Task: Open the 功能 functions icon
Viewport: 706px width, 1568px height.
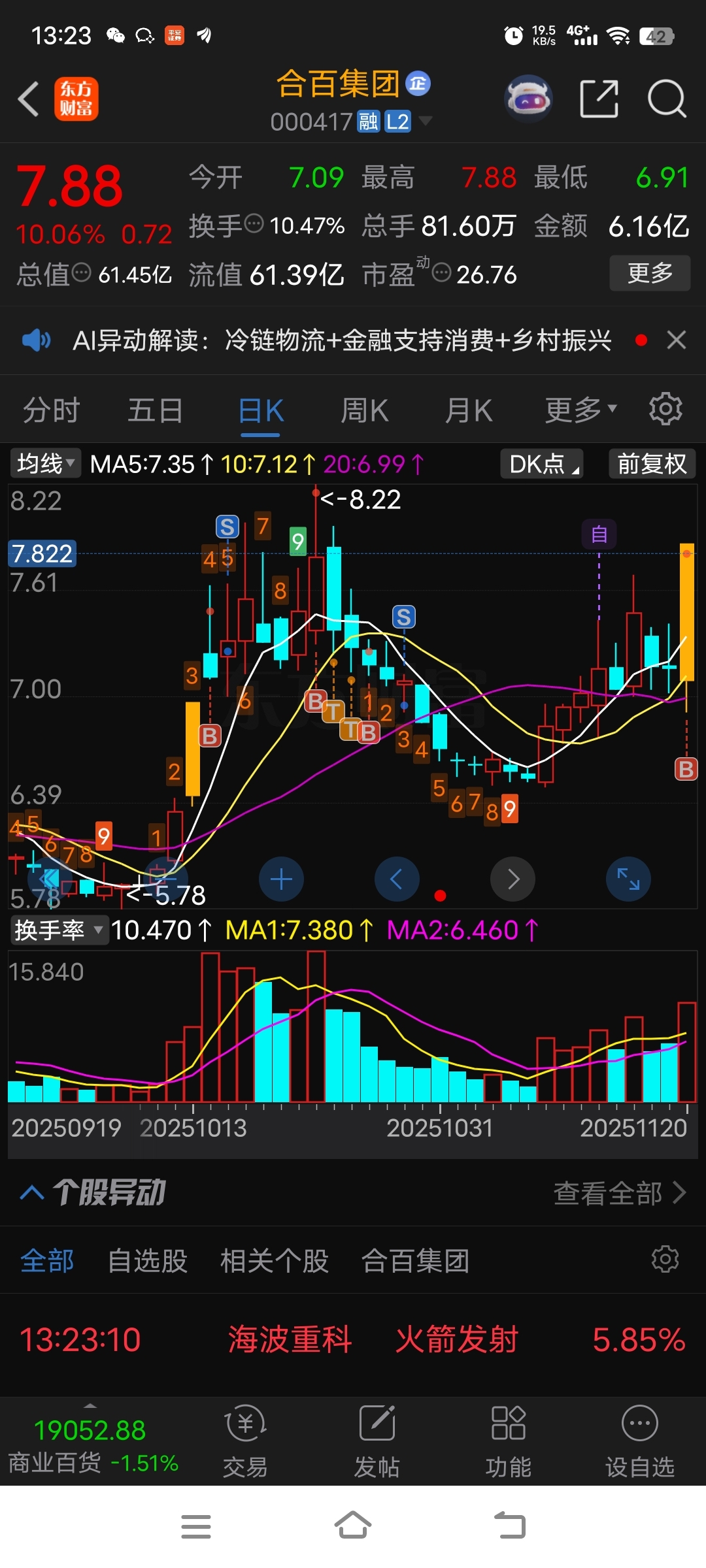Action: pyautogui.click(x=509, y=1442)
